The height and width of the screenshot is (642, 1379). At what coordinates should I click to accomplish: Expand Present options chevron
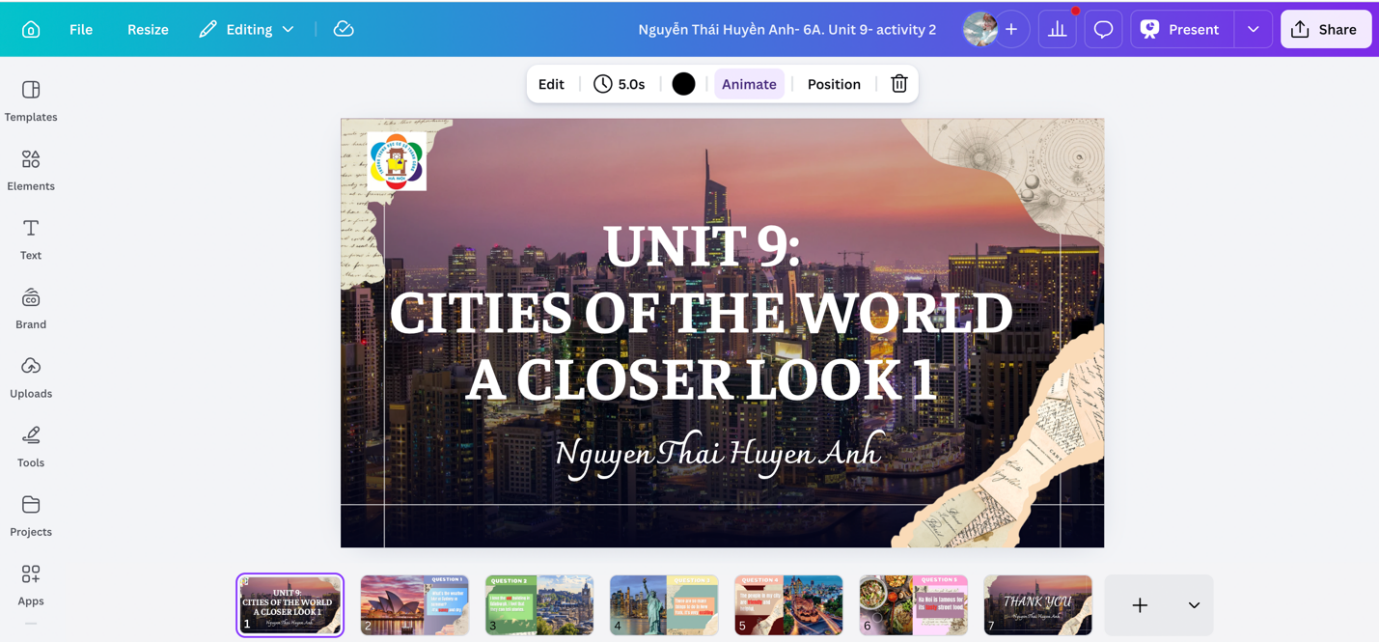[1253, 30]
